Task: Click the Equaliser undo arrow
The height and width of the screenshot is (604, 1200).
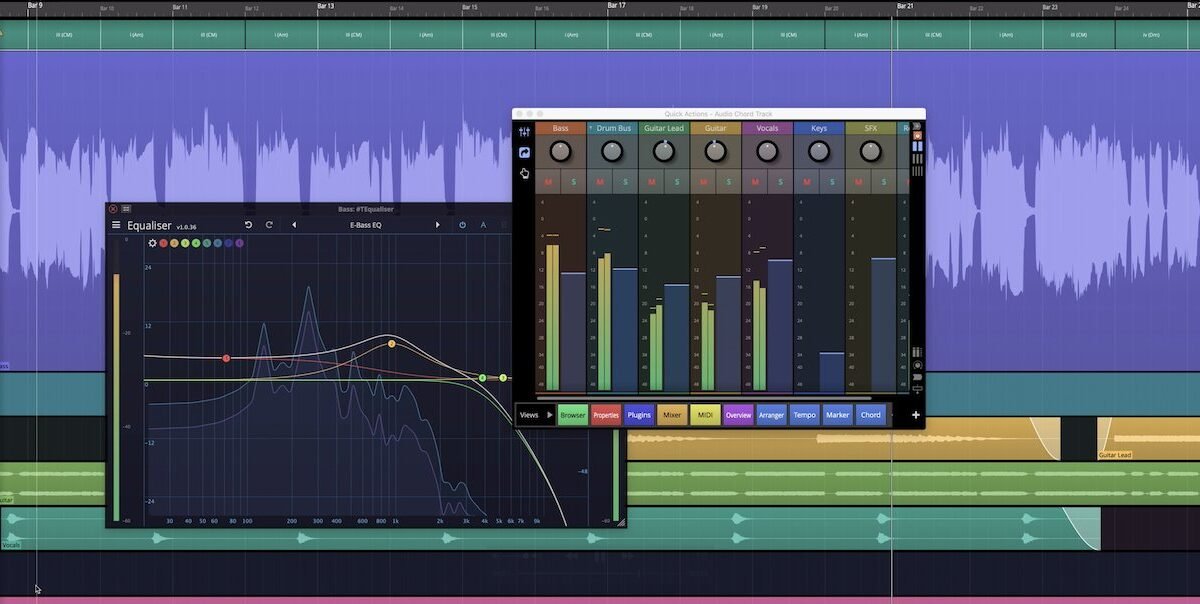Action: (249, 225)
